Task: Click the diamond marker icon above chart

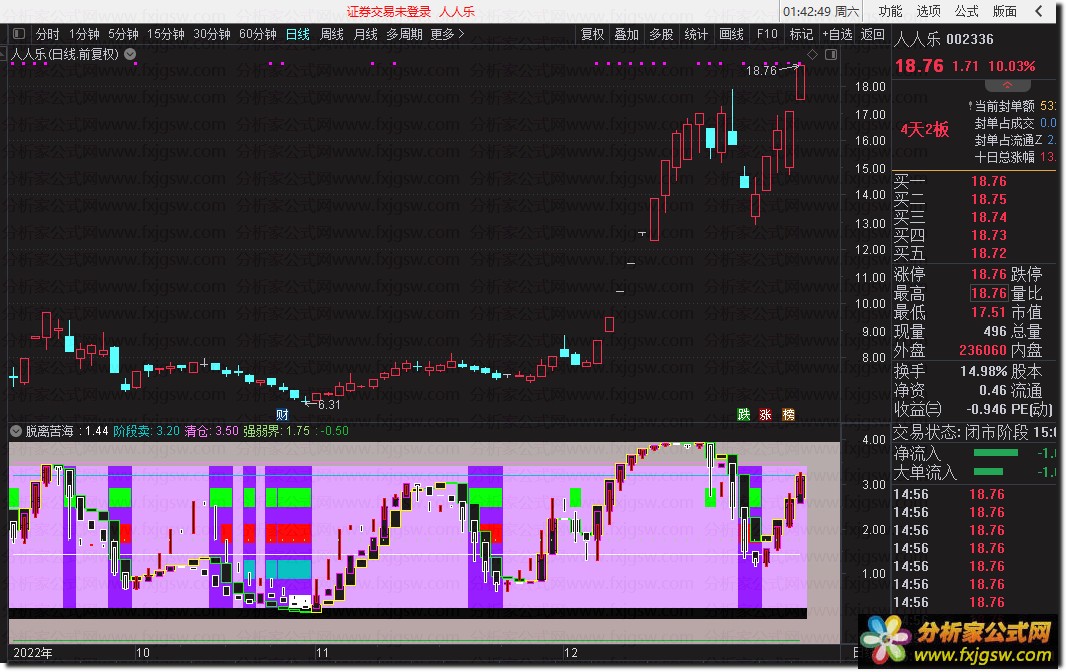Action: click(812, 54)
